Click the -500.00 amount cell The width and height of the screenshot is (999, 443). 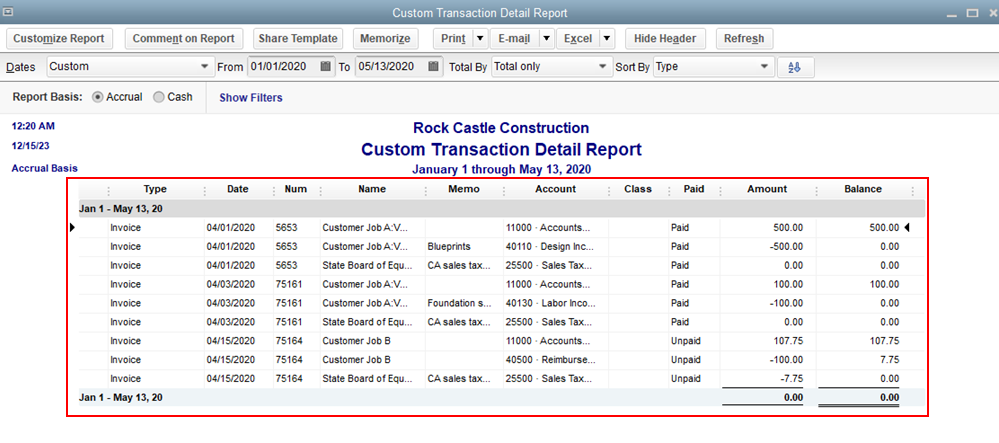[x=785, y=247]
